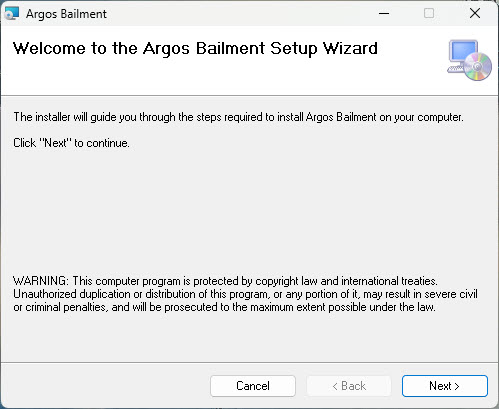499x409 pixels.
Task: Click the Argos Bailment title bar app icon
Action: tap(12, 14)
